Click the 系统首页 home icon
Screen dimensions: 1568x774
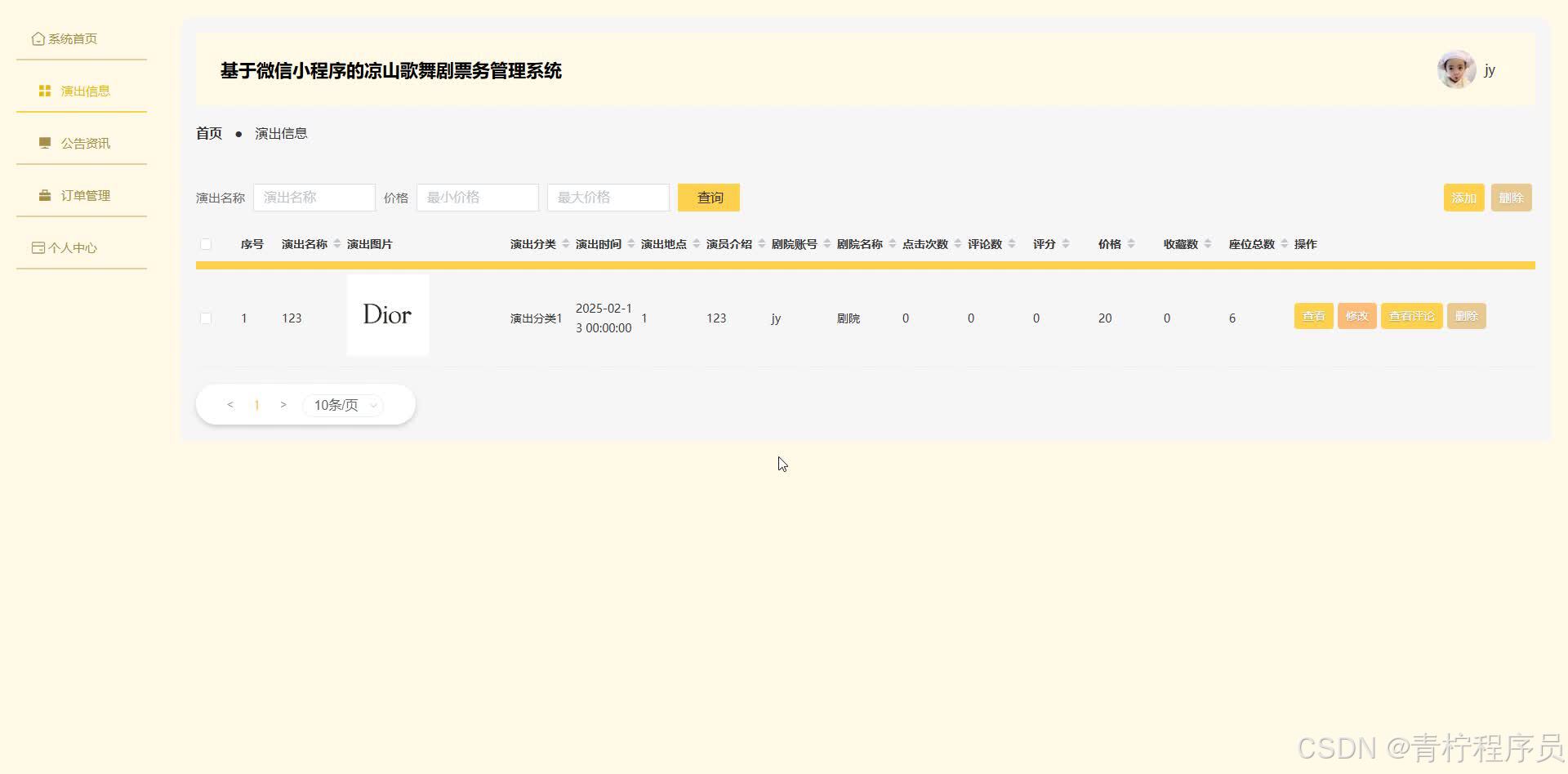38,38
